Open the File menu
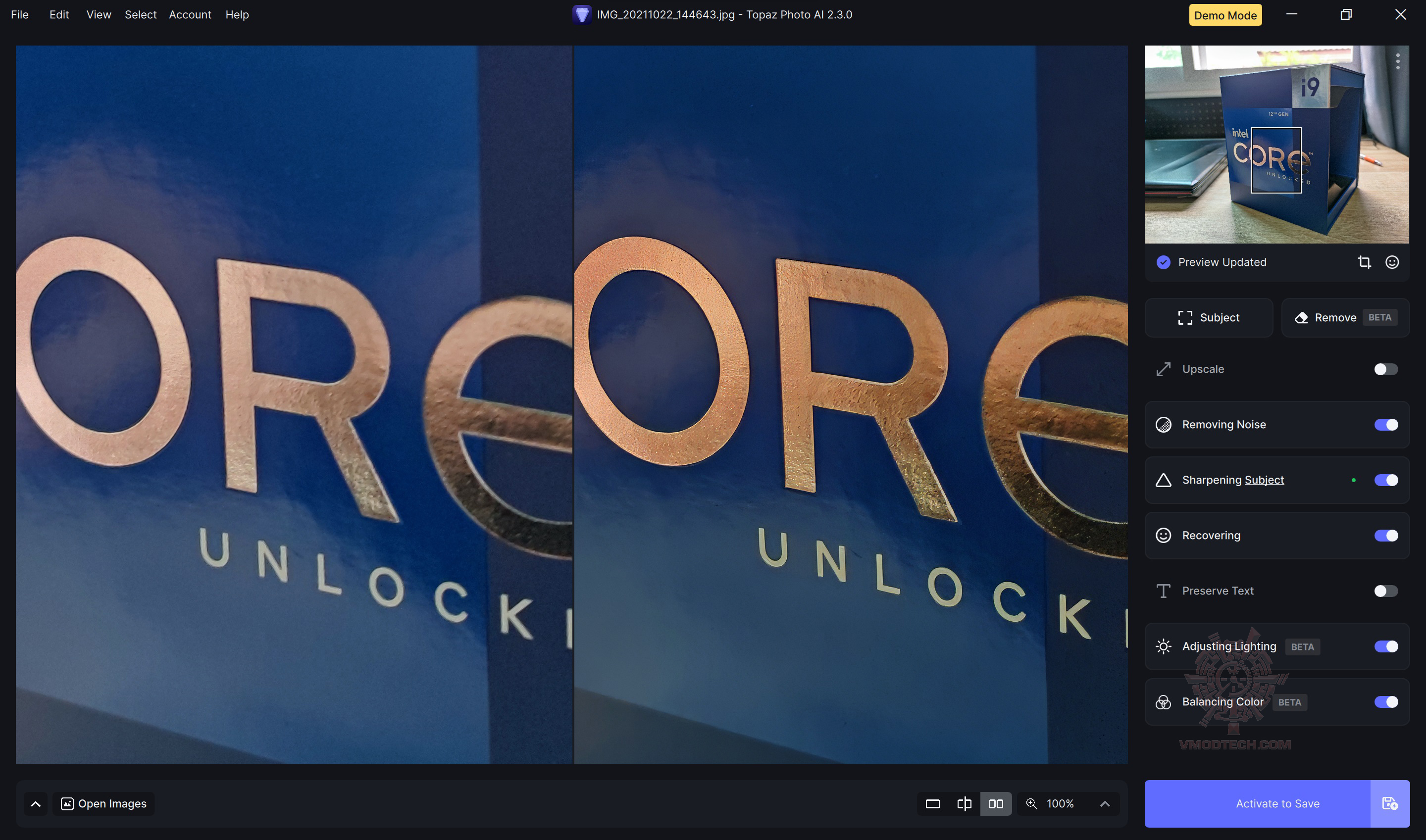The height and width of the screenshot is (840, 1426). point(19,15)
